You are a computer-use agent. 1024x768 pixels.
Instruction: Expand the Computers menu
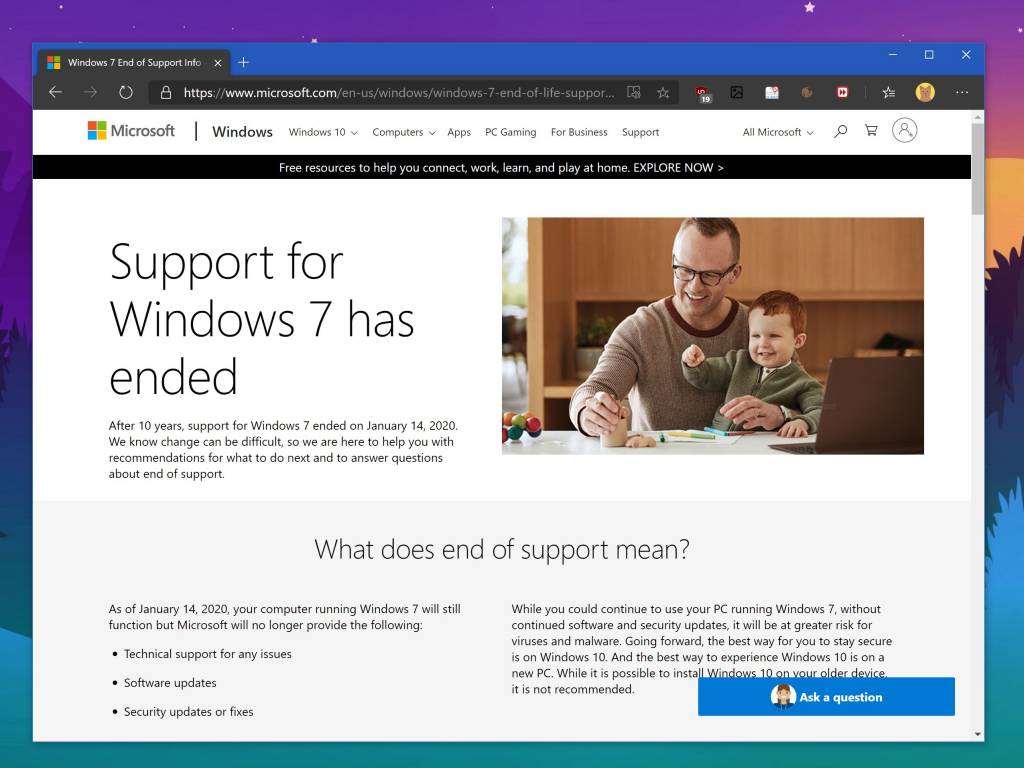pos(404,132)
